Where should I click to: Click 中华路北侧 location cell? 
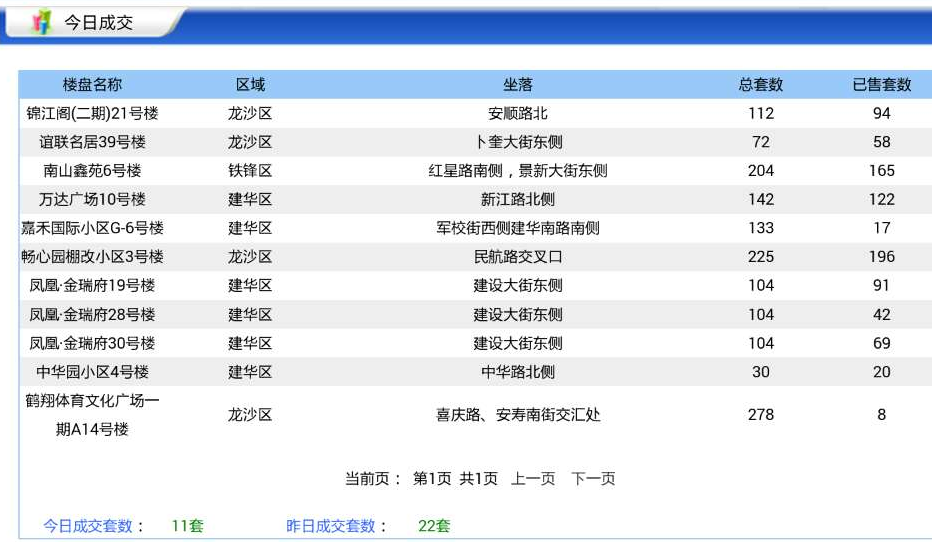point(518,371)
